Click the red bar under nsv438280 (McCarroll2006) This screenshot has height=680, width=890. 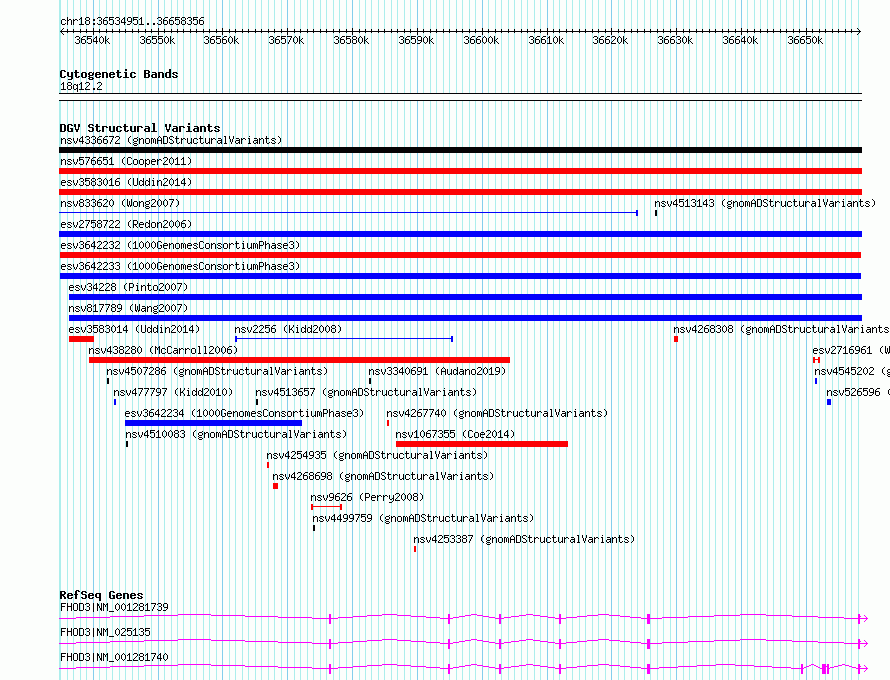point(299,360)
